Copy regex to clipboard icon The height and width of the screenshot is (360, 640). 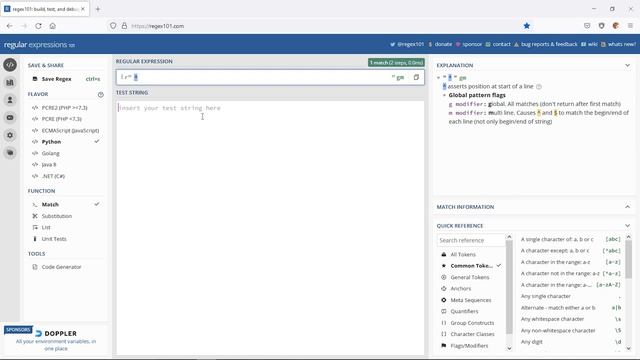coord(416,77)
